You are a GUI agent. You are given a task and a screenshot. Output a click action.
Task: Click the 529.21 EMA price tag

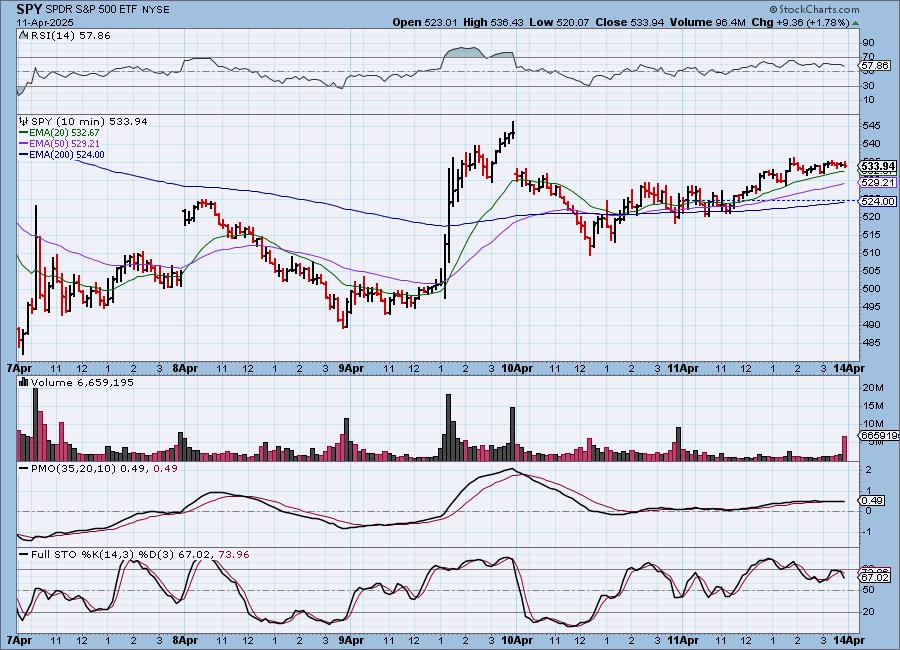pyautogui.click(x=878, y=183)
